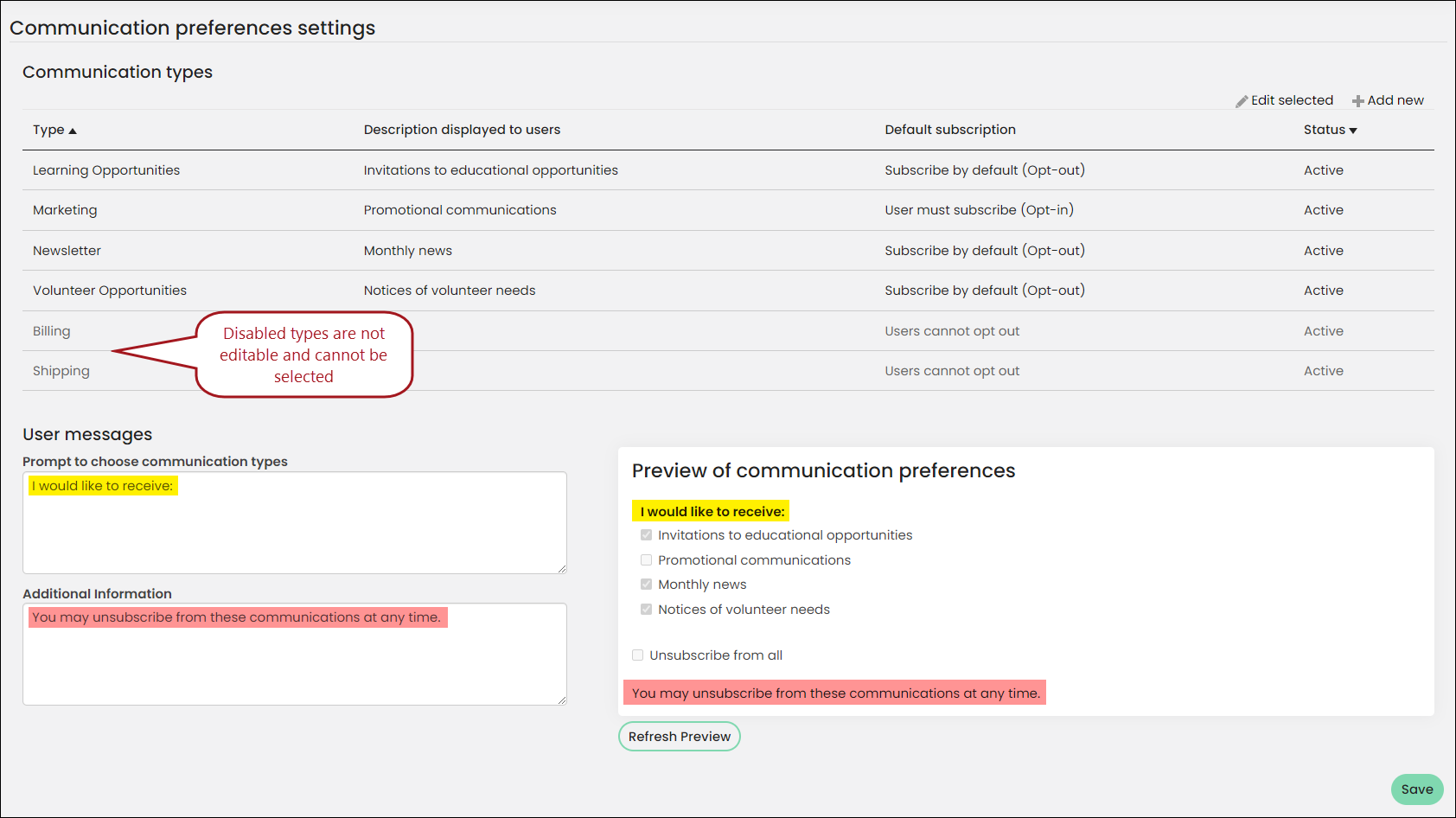
Task: Select the Learning Opportunities row
Action: tap(728, 170)
